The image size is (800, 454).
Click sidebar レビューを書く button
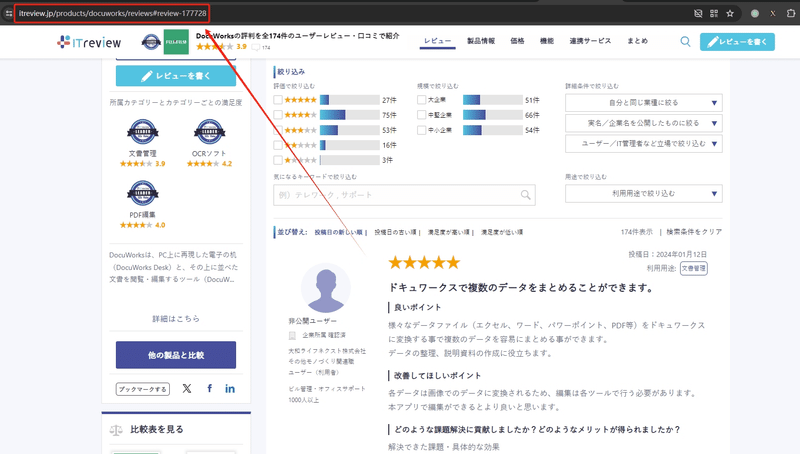(176, 76)
